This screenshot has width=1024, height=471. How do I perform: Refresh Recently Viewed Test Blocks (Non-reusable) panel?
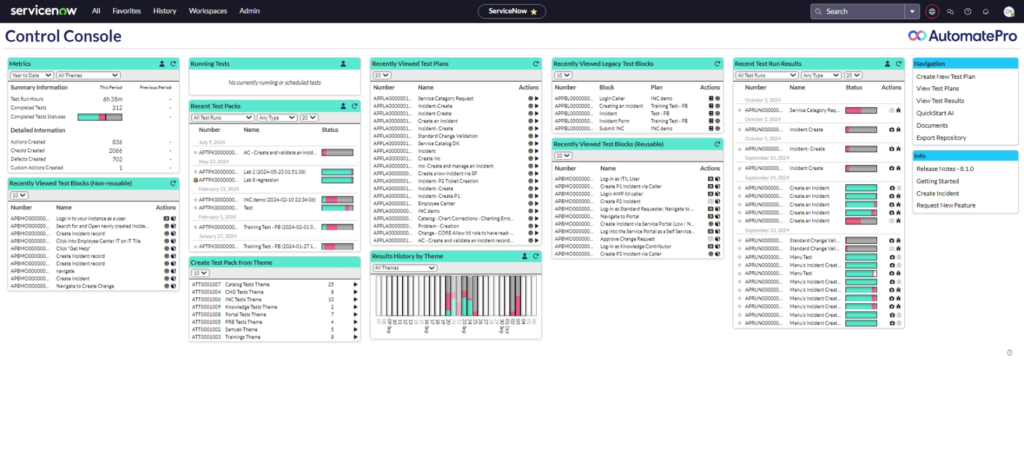pyautogui.click(x=173, y=184)
